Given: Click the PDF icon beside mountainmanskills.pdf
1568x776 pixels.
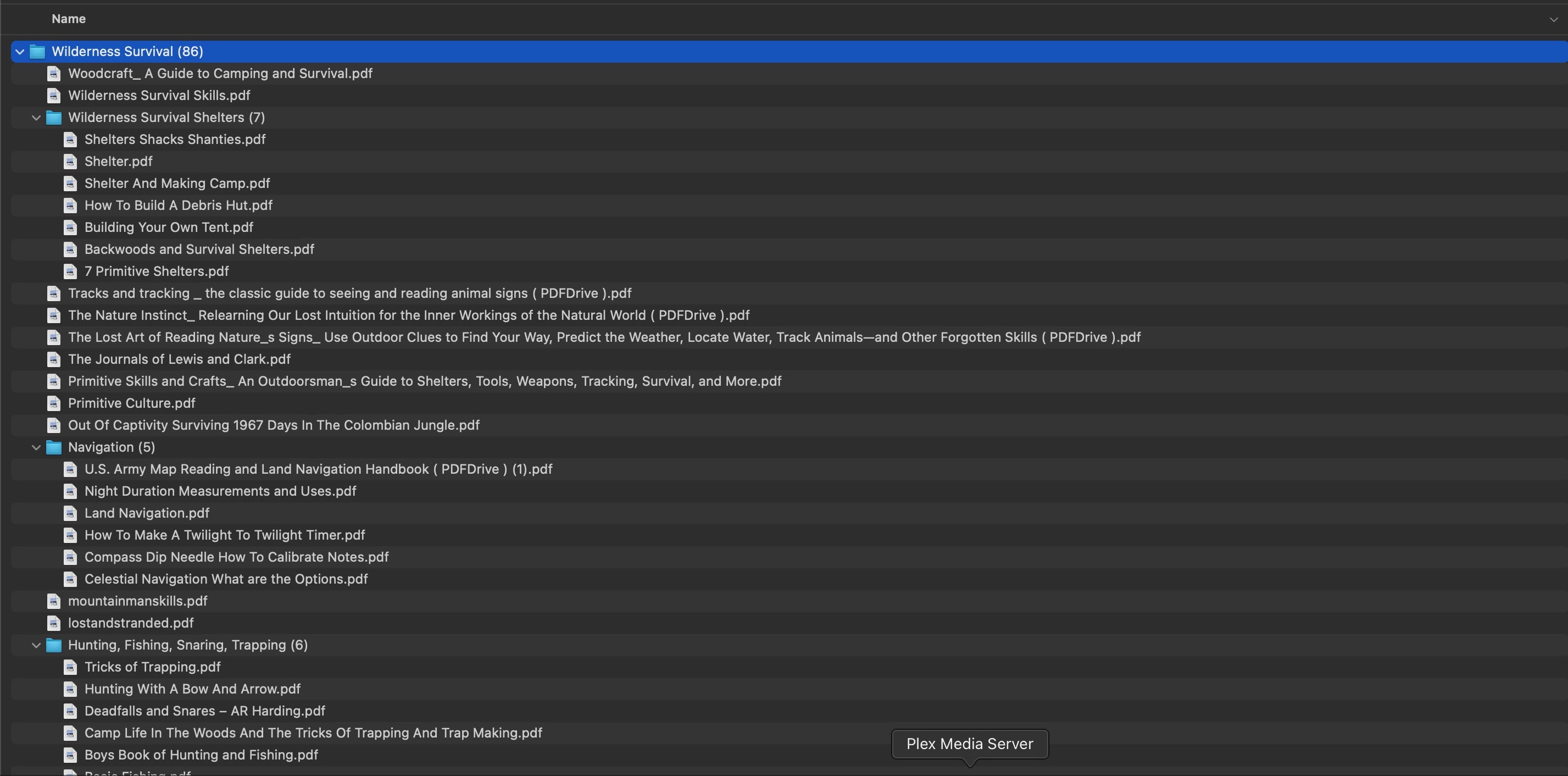Looking at the screenshot, I should click(x=54, y=601).
